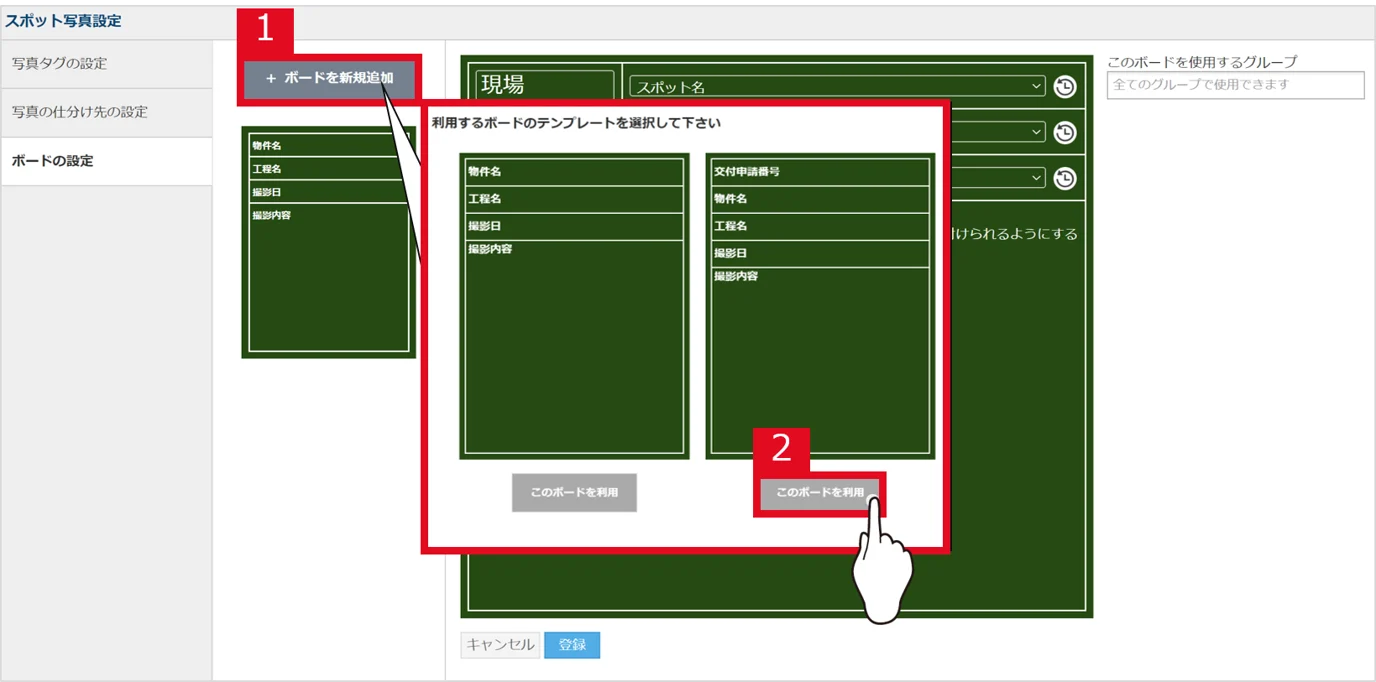This screenshot has height=682, width=1376.
Task: Click the history icon beside スポット名 dropdown
Action: (1065, 87)
